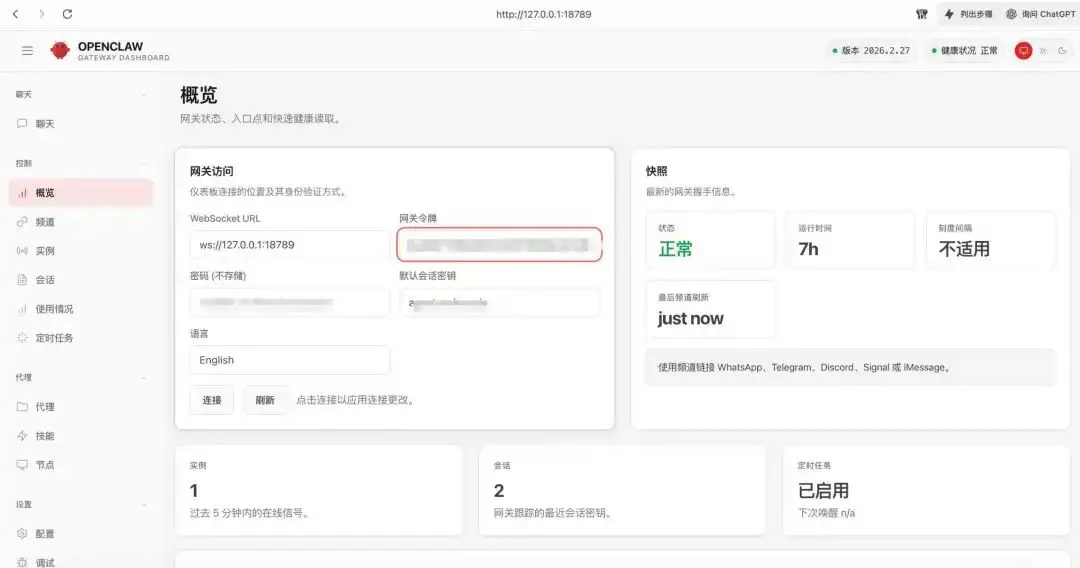Click the 最后频道刷新 just now card
This screenshot has height=568, width=1080.
point(710,309)
